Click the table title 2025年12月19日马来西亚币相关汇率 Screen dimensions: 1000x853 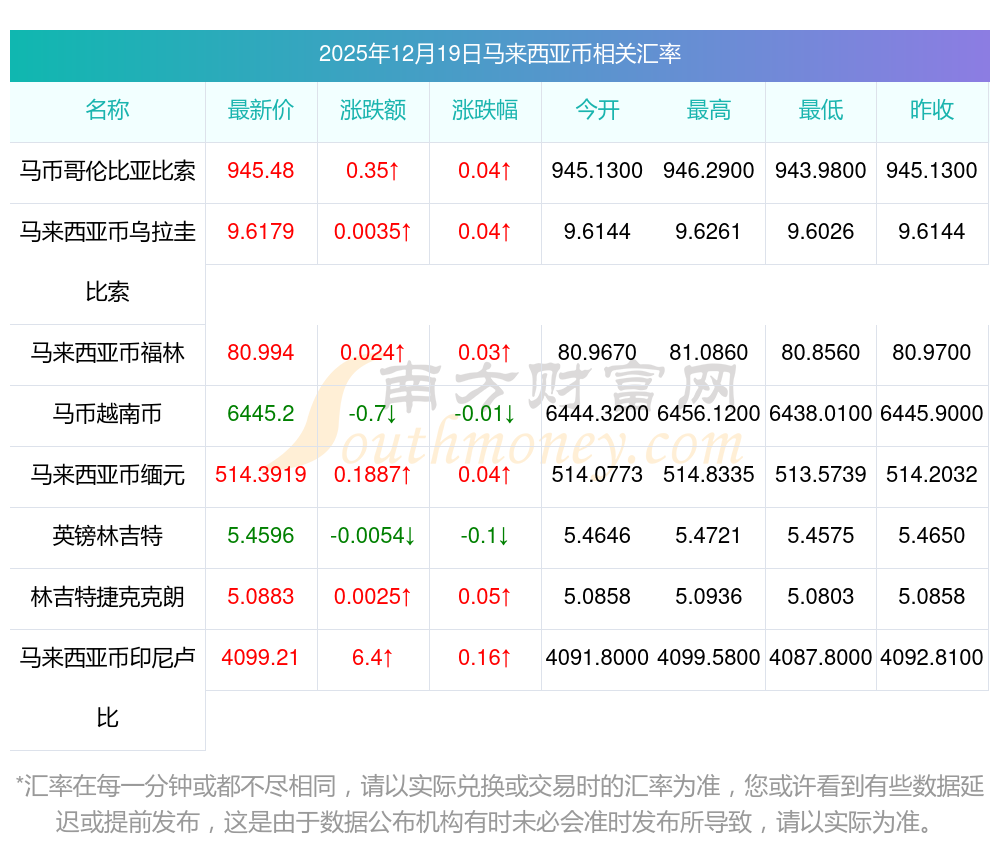click(x=500, y=54)
